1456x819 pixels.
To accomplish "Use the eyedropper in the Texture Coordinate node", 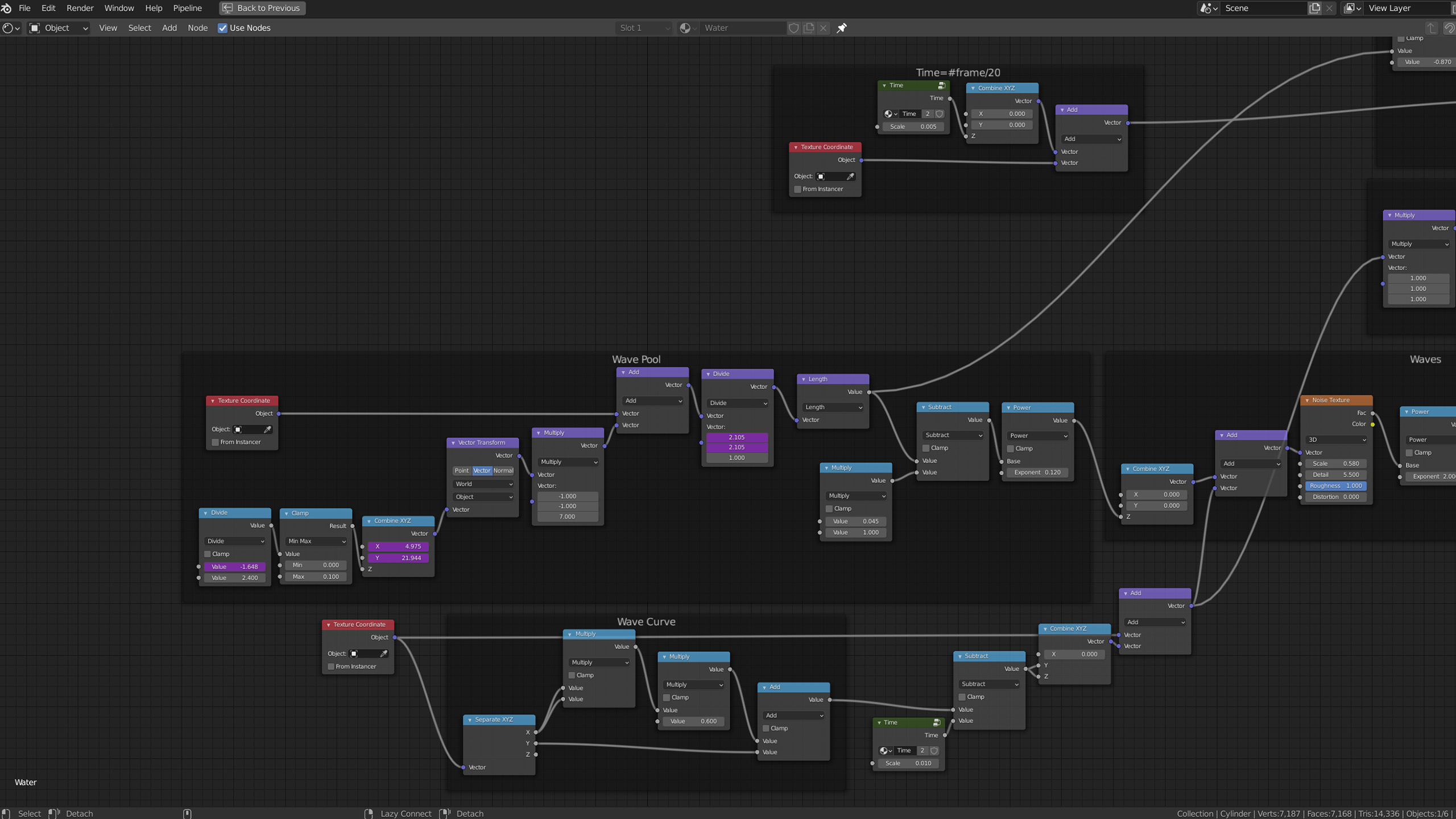I will click(851, 176).
